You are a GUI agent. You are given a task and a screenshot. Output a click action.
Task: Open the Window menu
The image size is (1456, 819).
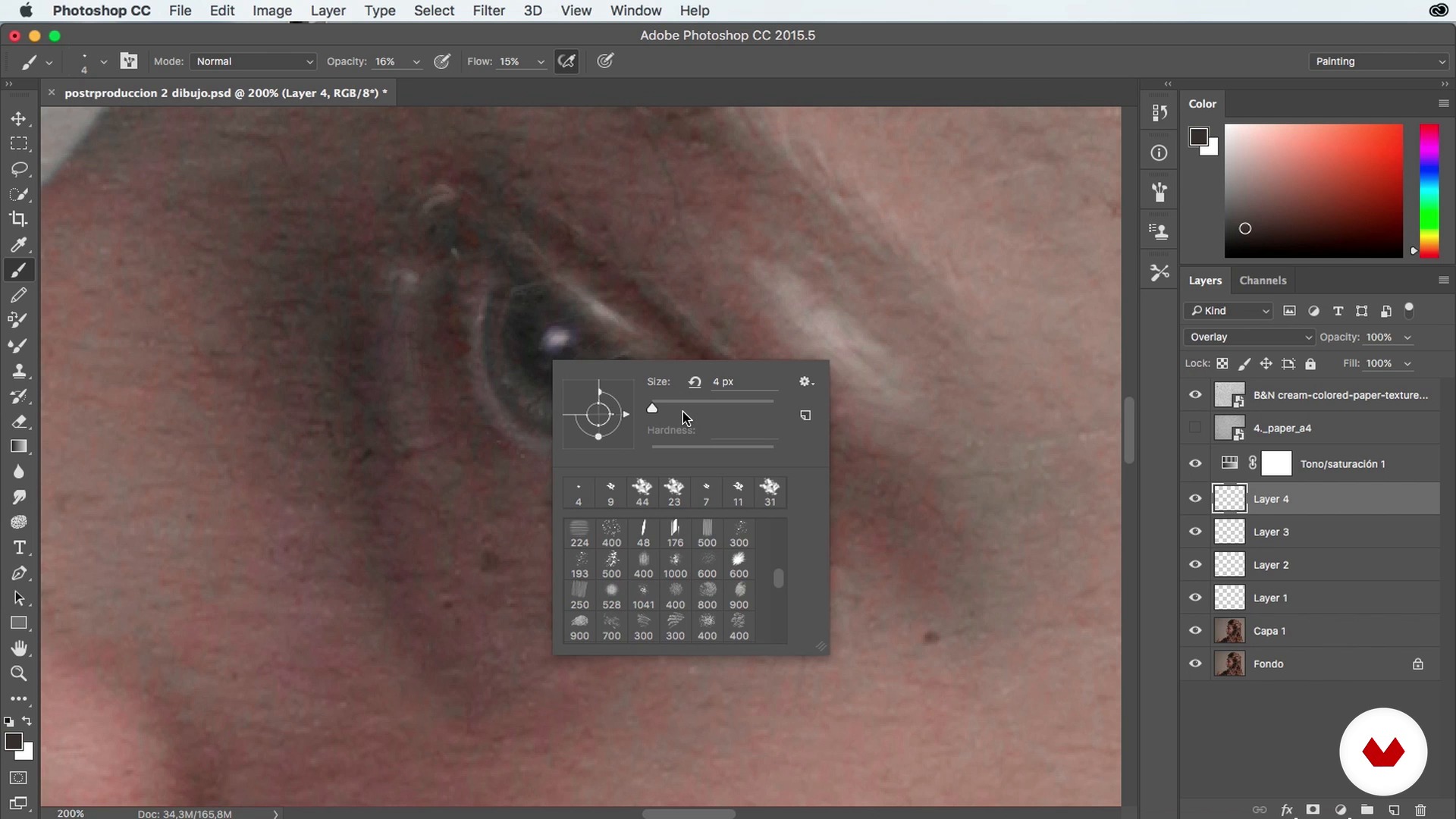[635, 11]
